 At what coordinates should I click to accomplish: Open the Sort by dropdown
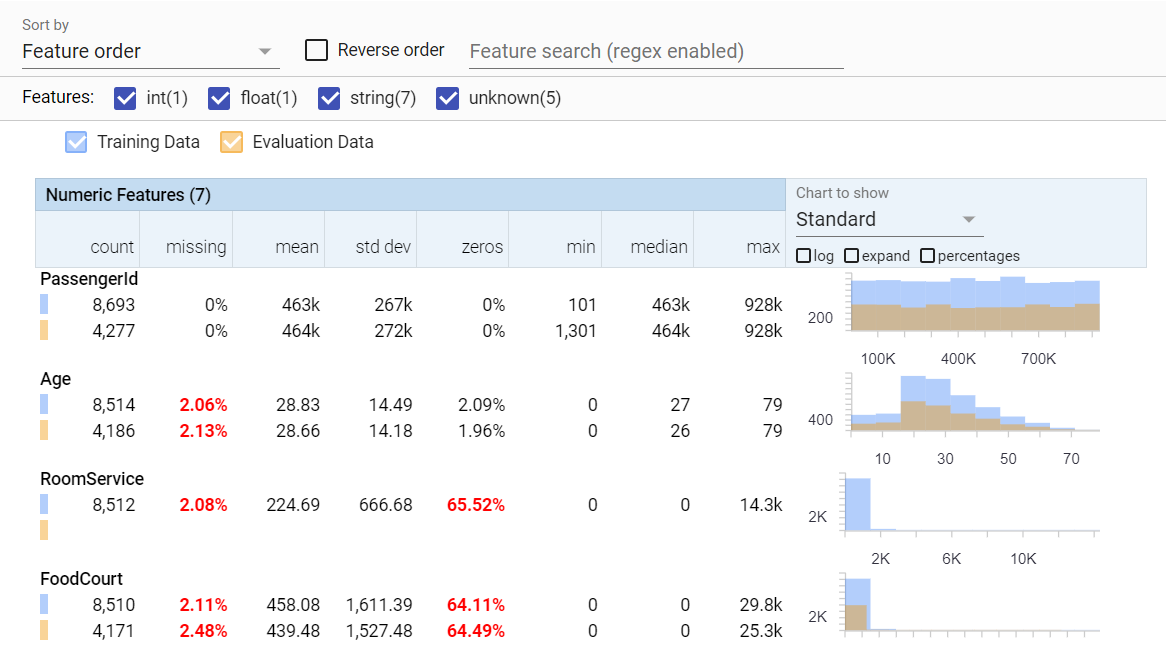click(x=149, y=51)
